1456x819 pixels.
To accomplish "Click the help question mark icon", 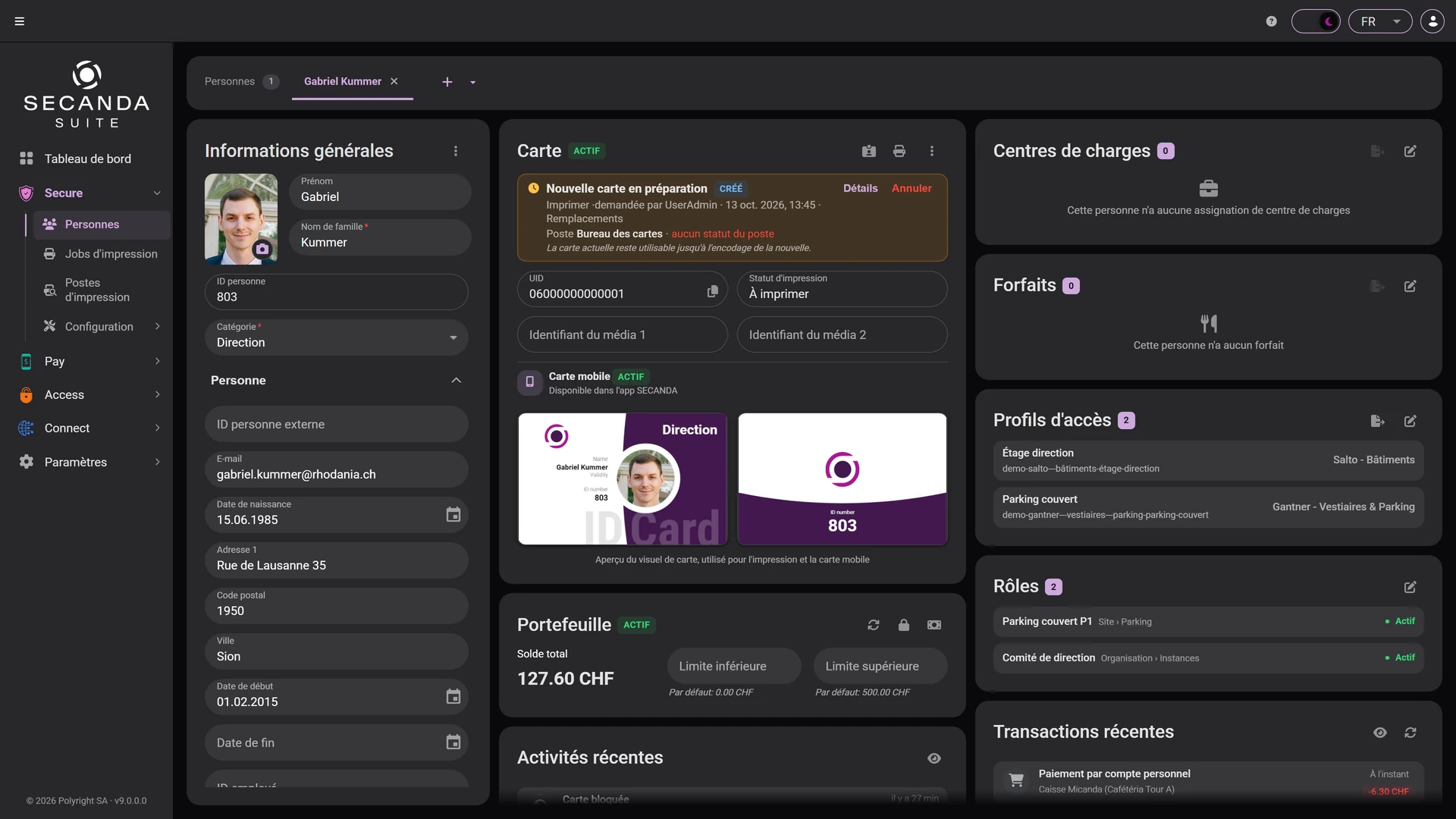I will 1272,21.
